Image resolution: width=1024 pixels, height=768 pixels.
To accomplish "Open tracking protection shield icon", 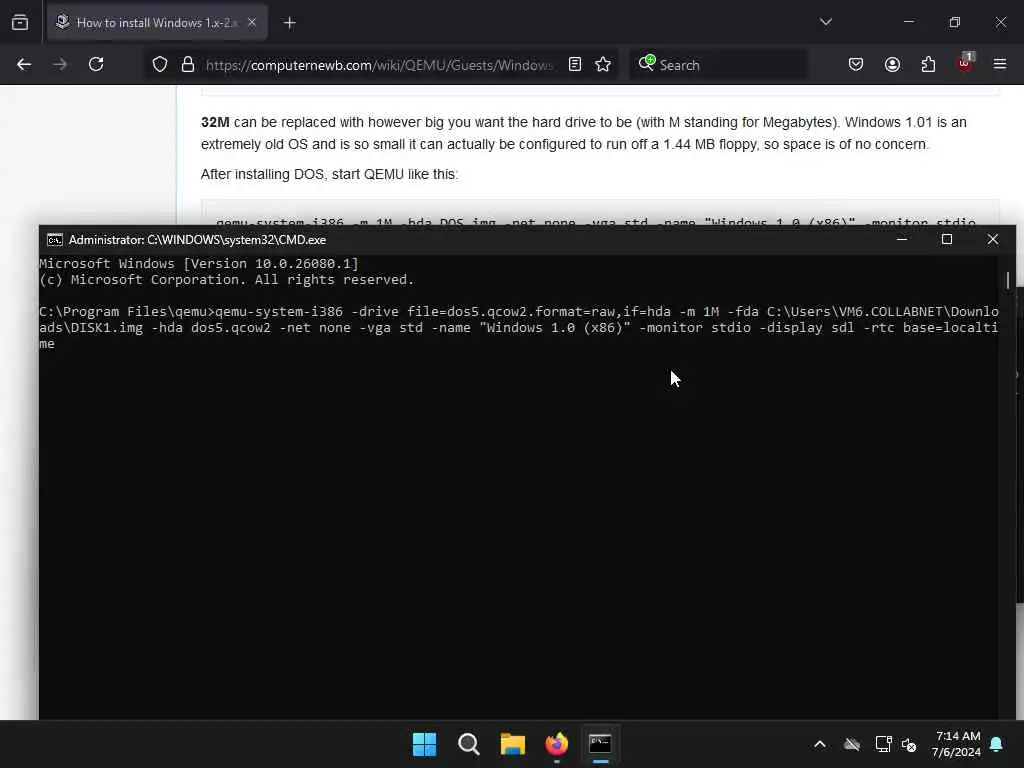I will click(160, 65).
